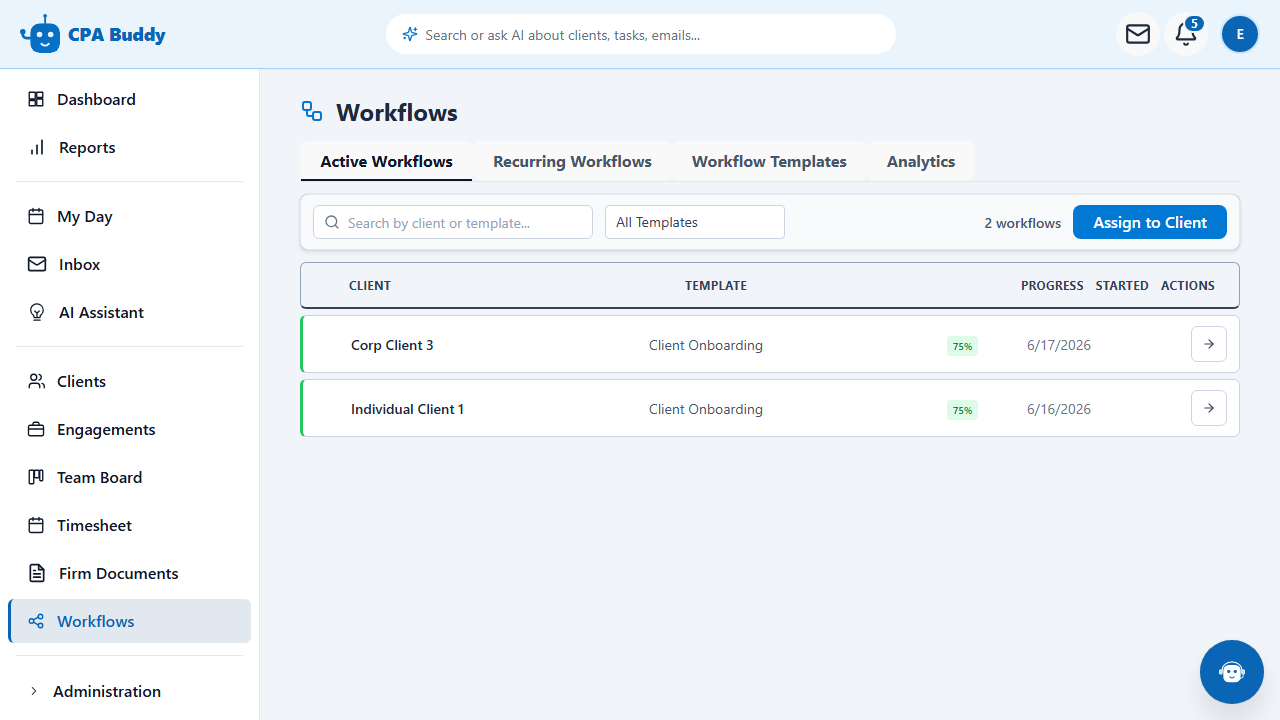1280x720 pixels.
Task: Go to the Engagements sidebar link
Action: [129, 429]
